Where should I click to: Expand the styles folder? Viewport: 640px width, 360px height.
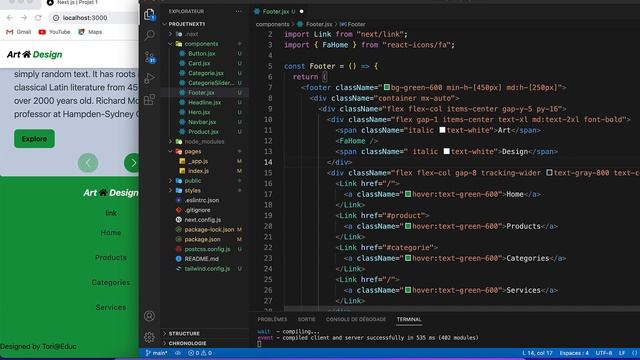point(192,191)
